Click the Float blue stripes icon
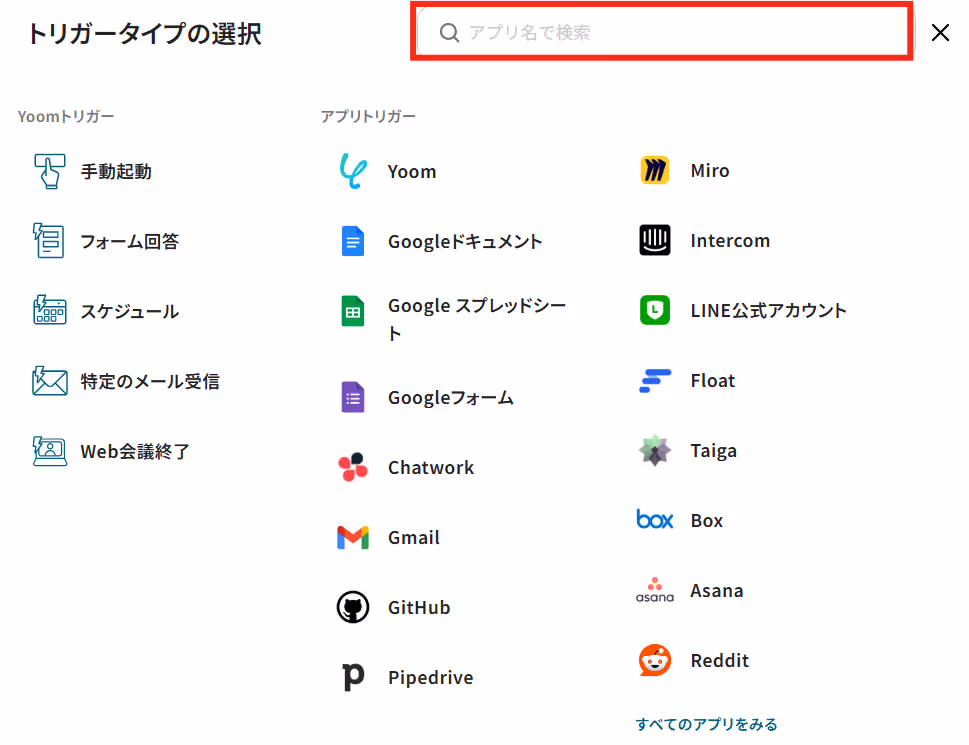This screenshot has width=969, height=745. 655,381
